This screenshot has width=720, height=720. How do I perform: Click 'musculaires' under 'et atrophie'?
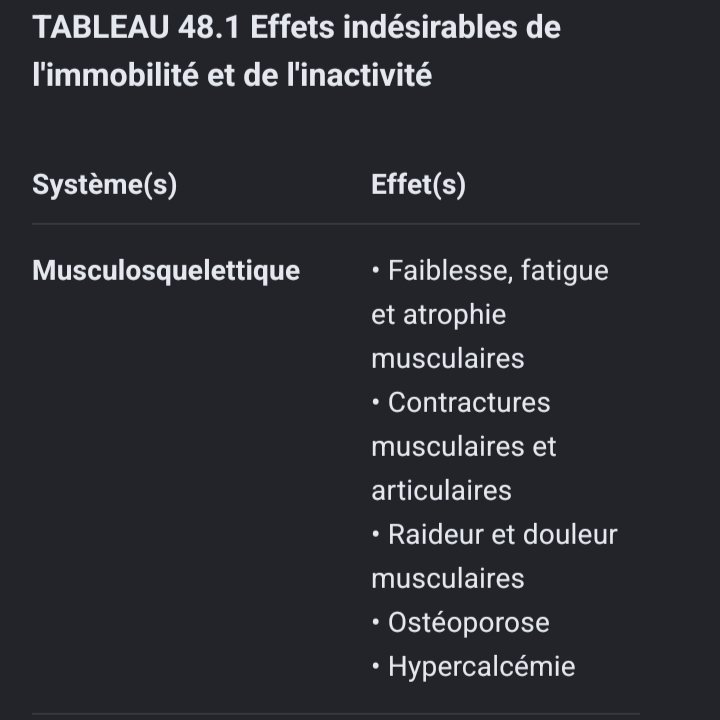click(448, 359)
